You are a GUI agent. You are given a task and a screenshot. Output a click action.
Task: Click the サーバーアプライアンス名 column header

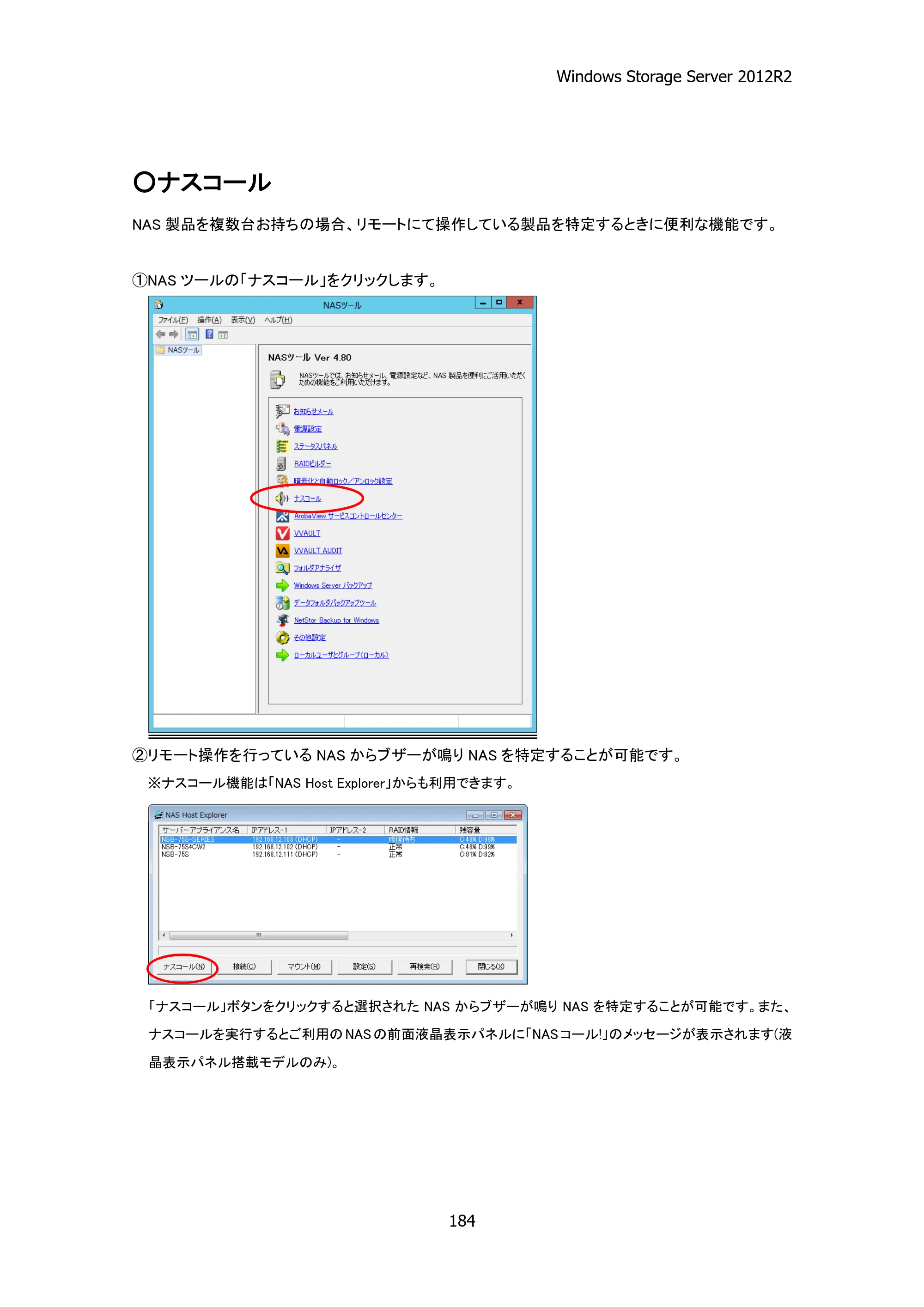click(x=204, y=830)
